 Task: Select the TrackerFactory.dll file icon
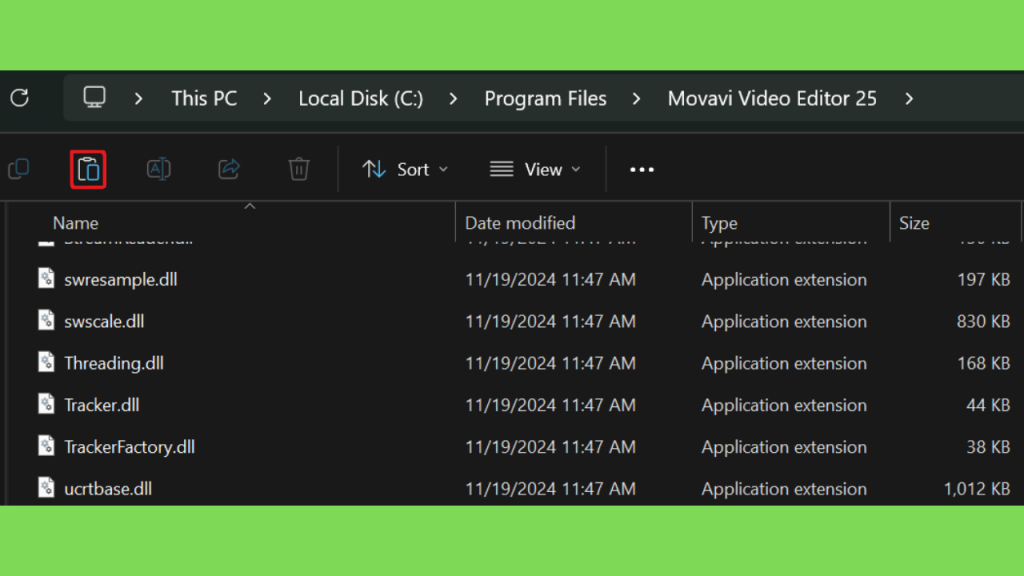point(46,446)
